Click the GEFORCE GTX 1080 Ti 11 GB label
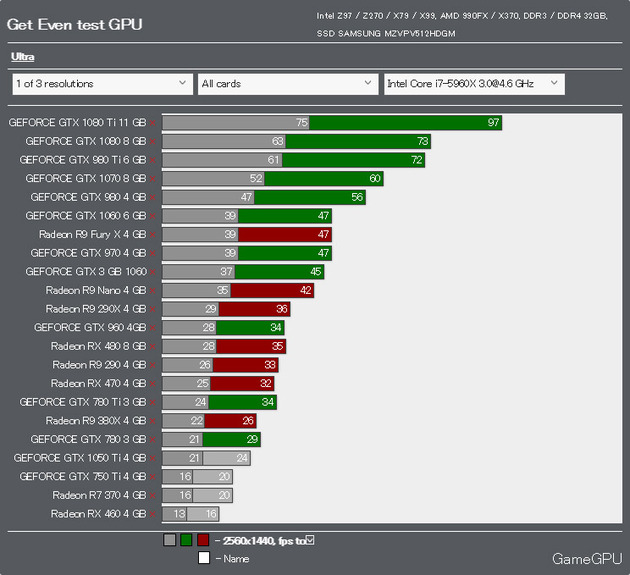 click(x=77, y=123)
